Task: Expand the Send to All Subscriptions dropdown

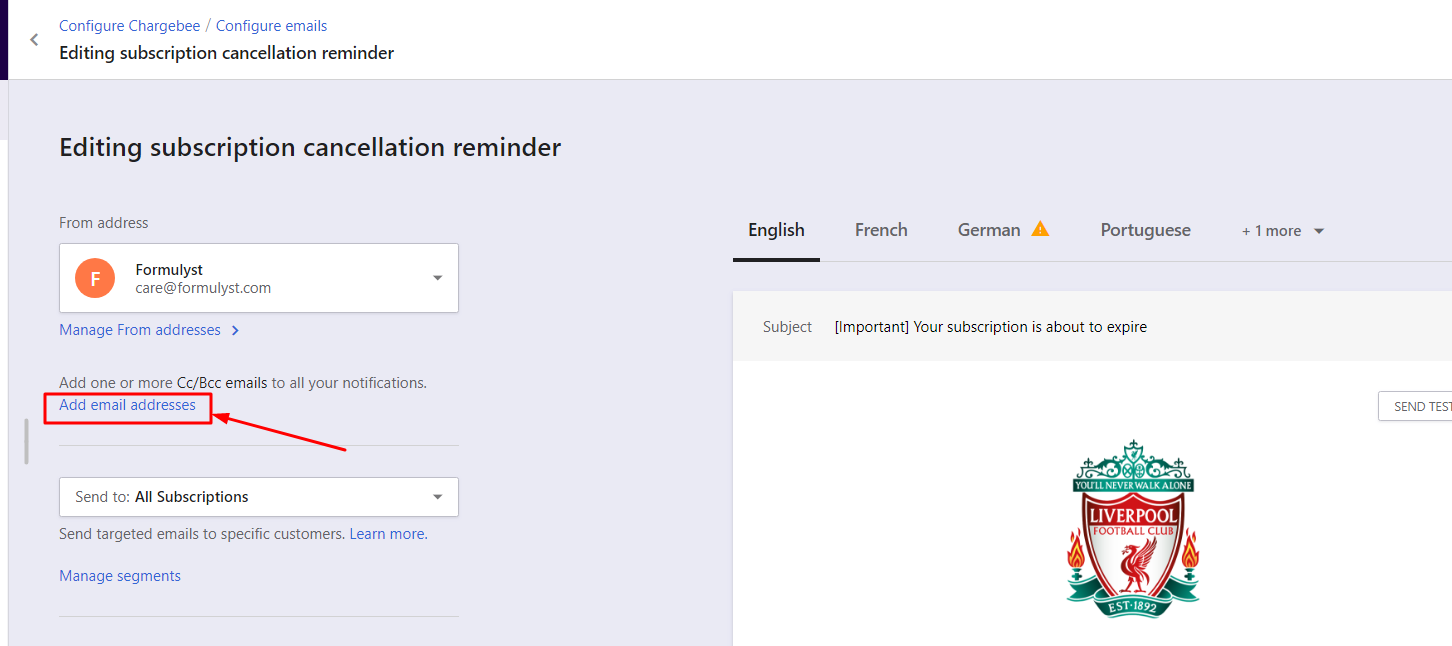Action: (437, 497)
